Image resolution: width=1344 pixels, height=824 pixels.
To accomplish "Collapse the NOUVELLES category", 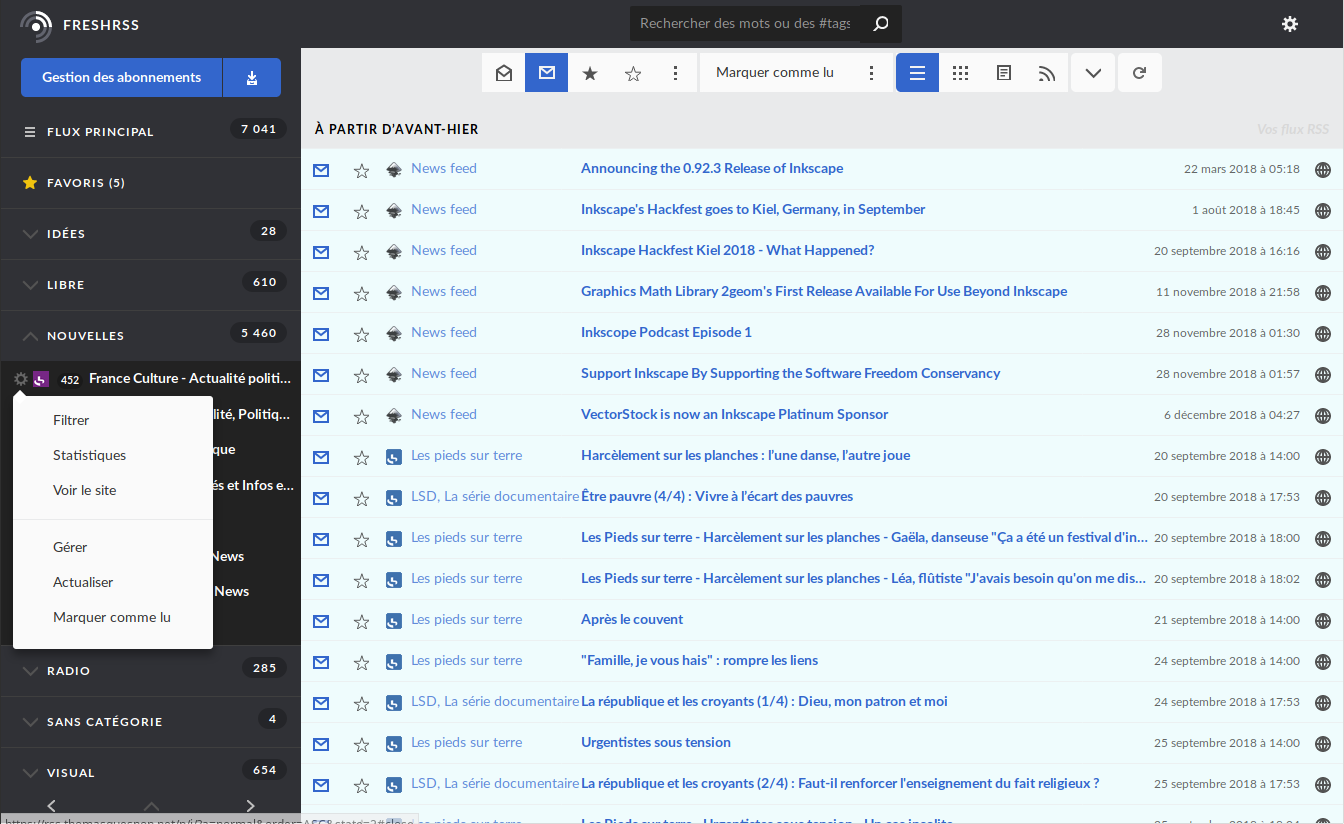I will 30,336.
